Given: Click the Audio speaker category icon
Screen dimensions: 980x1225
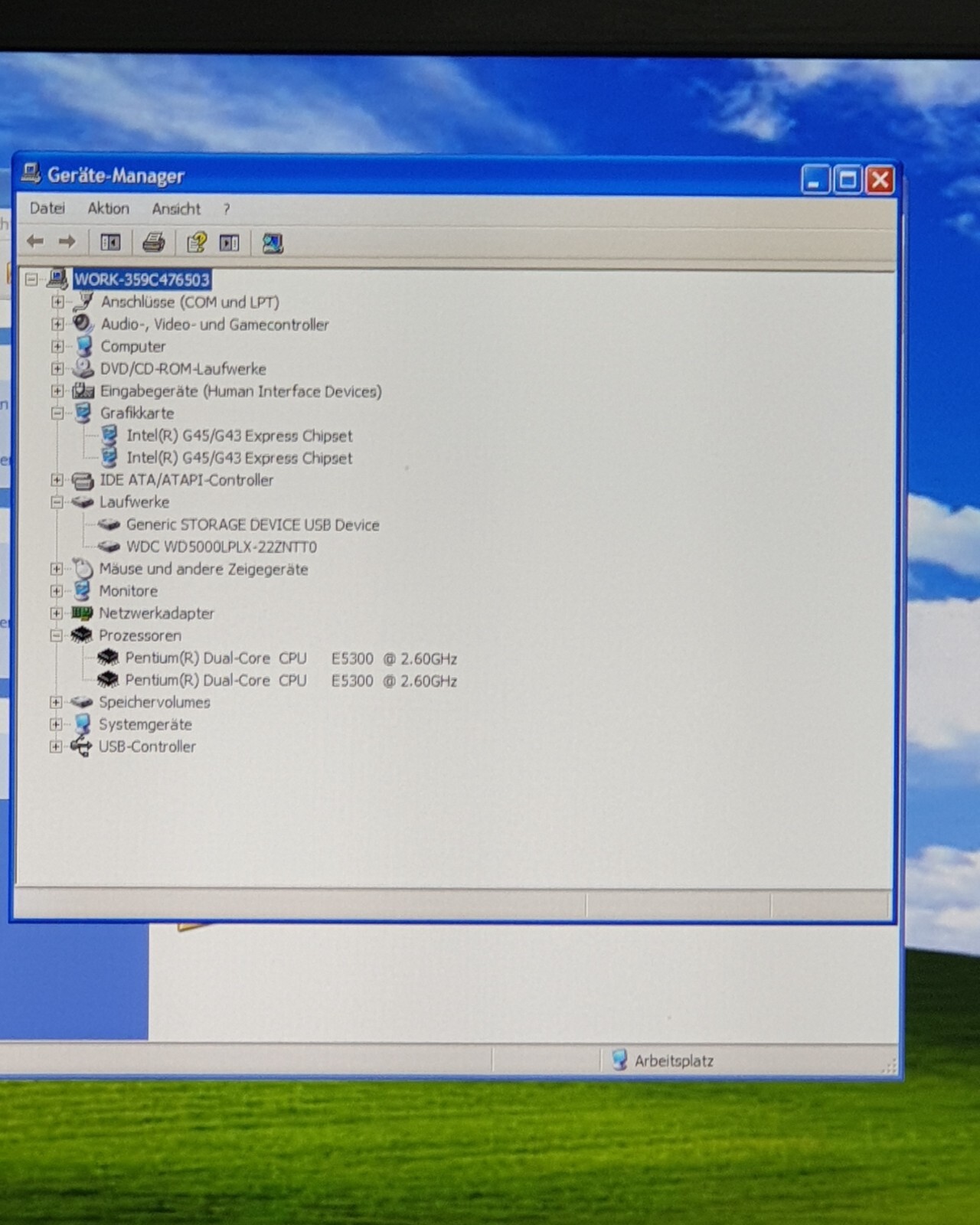Looking at the screenshot, I should [x=83, y=324].
